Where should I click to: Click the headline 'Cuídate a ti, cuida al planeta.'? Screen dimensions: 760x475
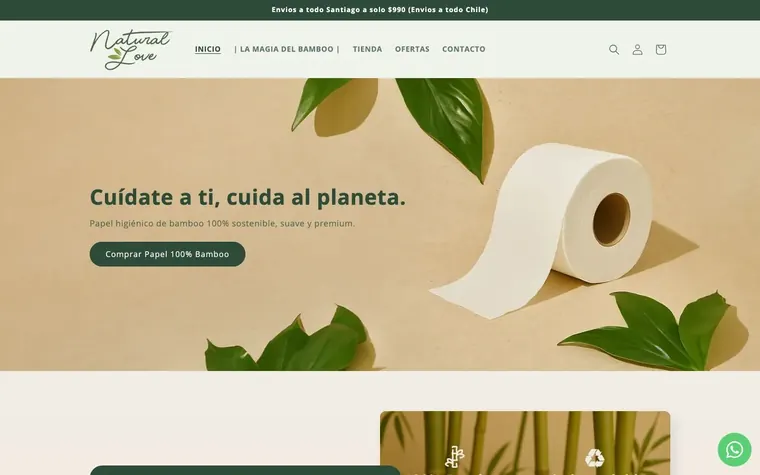coord(248,197)
